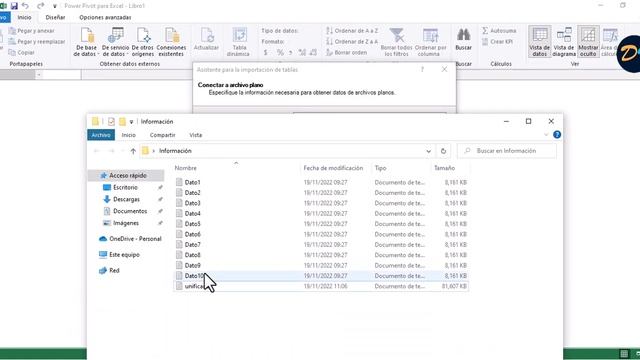
Task: Select the Dato3 file
Action: coord(321,203)
